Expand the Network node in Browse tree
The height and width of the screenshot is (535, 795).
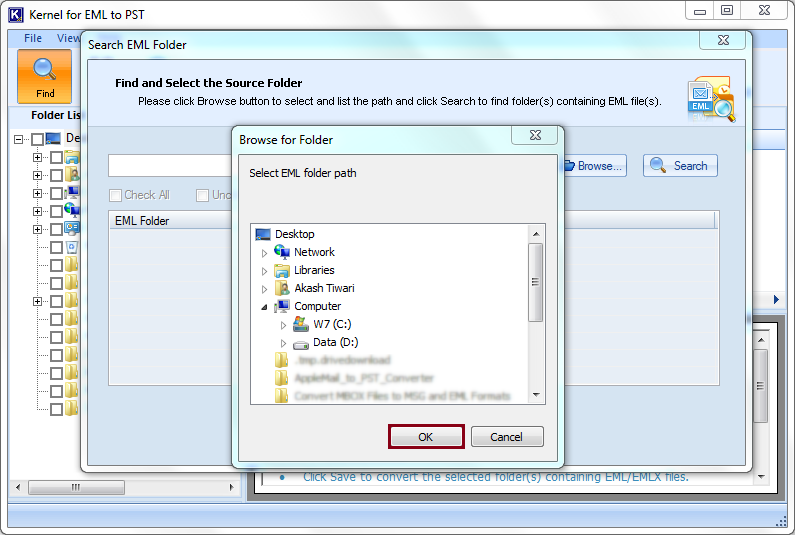pyautogui.click(x=264, y=253)
